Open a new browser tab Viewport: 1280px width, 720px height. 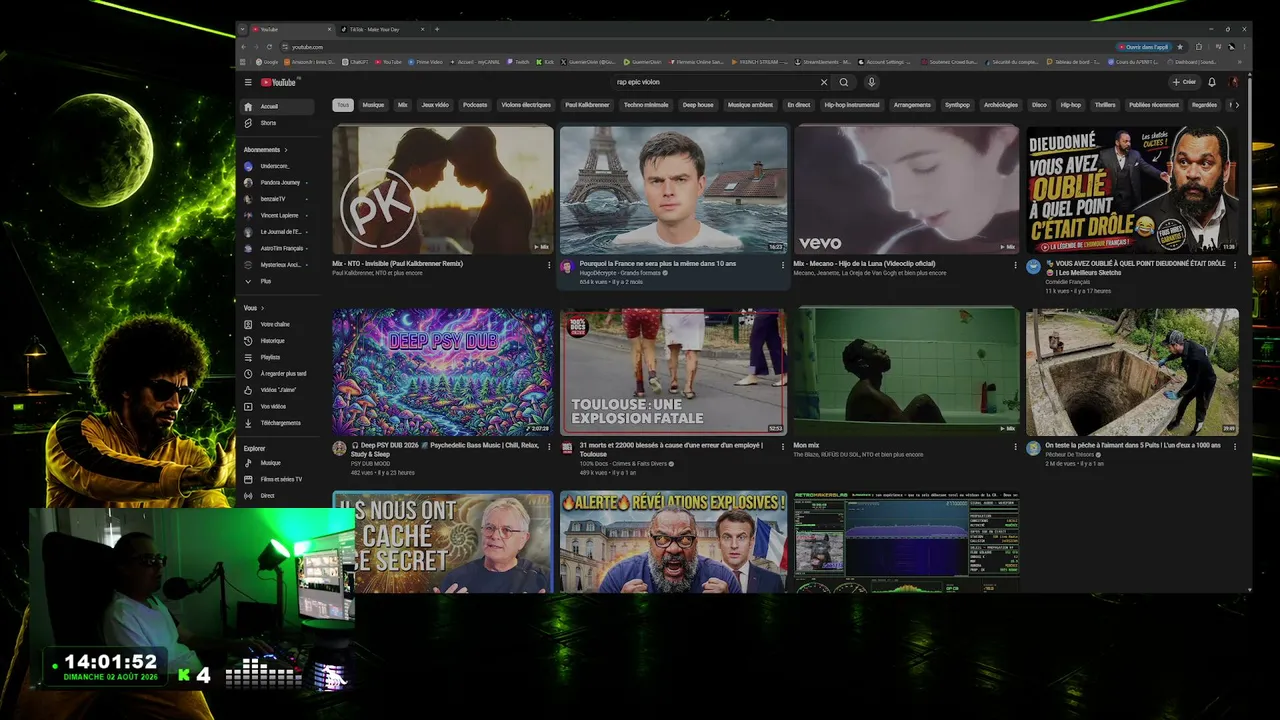point(436,29)
